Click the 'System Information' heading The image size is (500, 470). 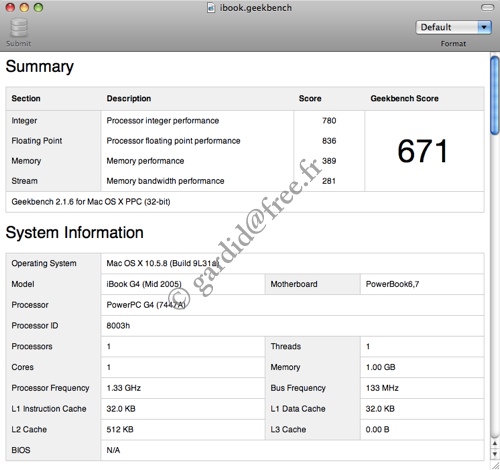(75, 233)
